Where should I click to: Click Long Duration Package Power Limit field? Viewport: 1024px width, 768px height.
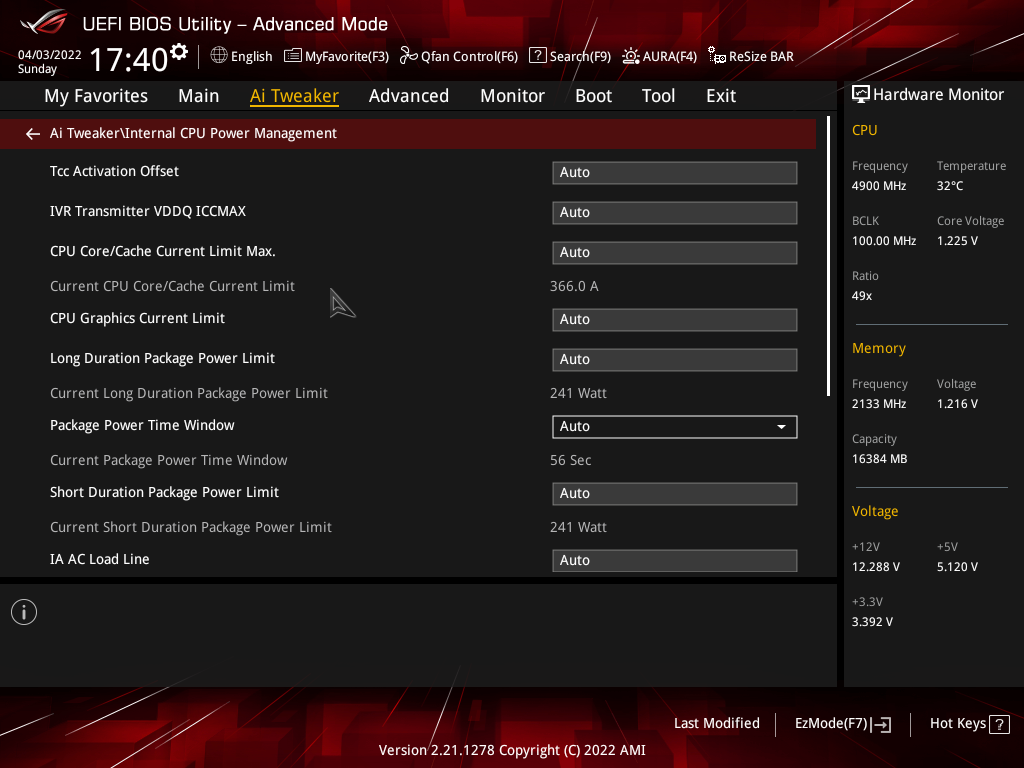(675, 360)
